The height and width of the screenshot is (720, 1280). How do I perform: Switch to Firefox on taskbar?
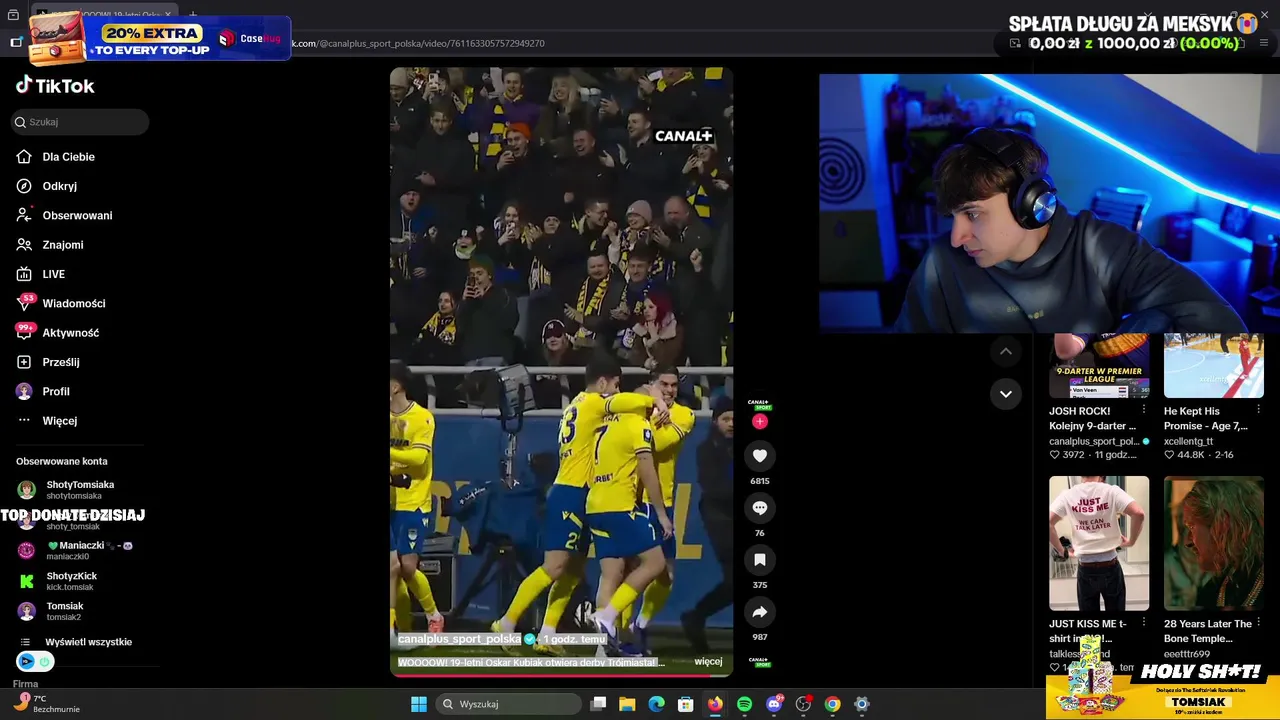pos(715,704)
